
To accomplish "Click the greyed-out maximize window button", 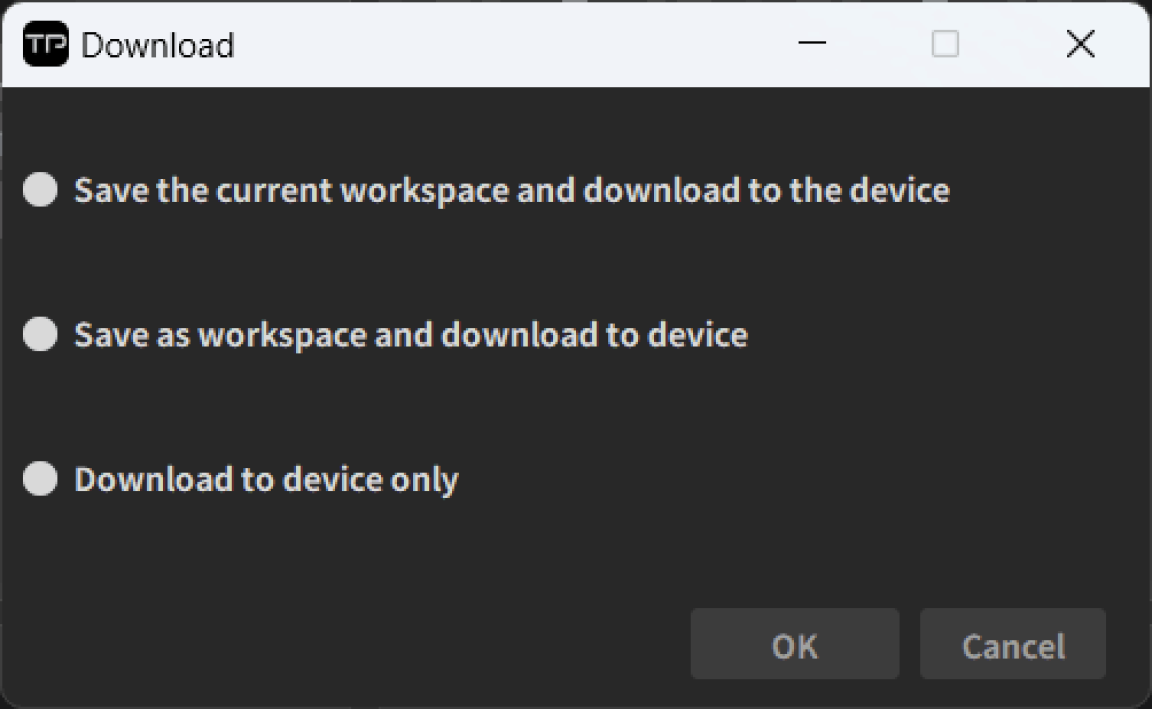I will tap(945, 45).
